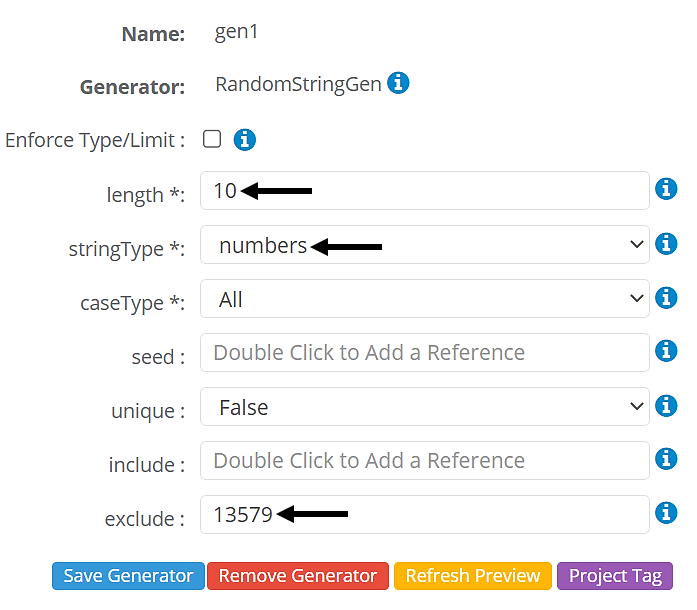Enable the Enforce Type/Limit checkbox
697x610 pixels.
(x=212, y=139)
